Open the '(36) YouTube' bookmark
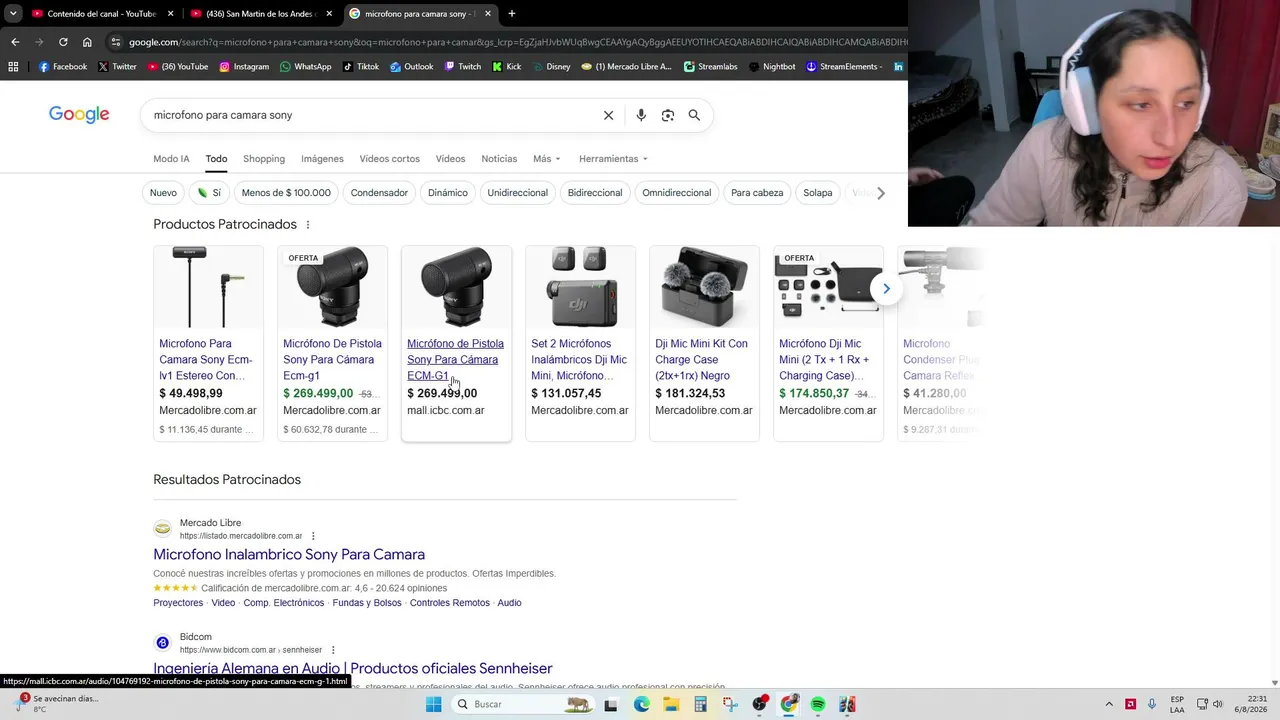The height and width of the screenshot is (720, 1280). [178, 67]
